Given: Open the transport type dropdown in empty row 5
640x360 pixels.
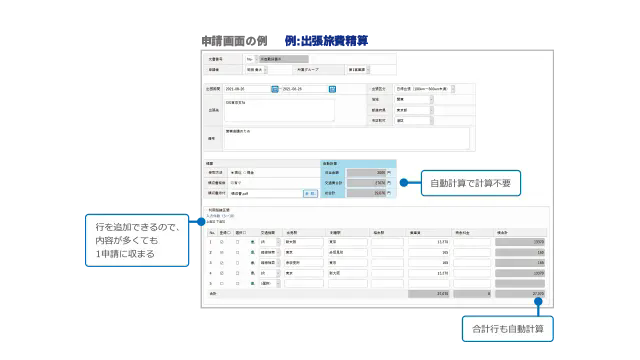Looking at the screenshot, I should [270, 283].
